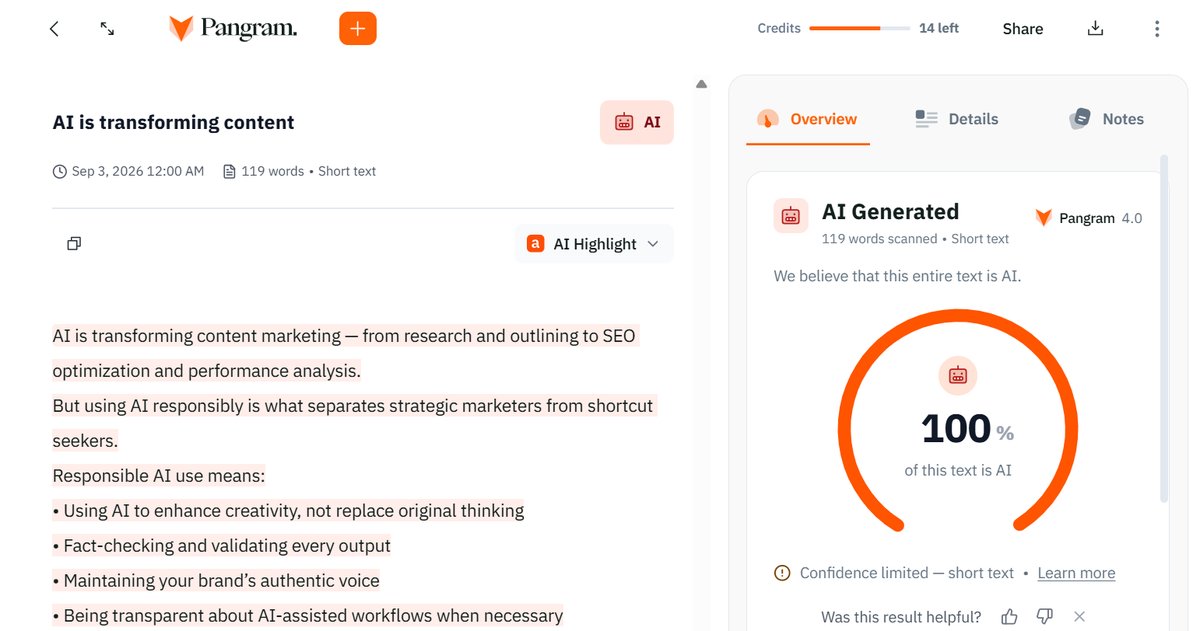This screenshot has height=631, width=1200.
Task: Click the scroll-up arrow of the text pane
Action: click(701, 85)
